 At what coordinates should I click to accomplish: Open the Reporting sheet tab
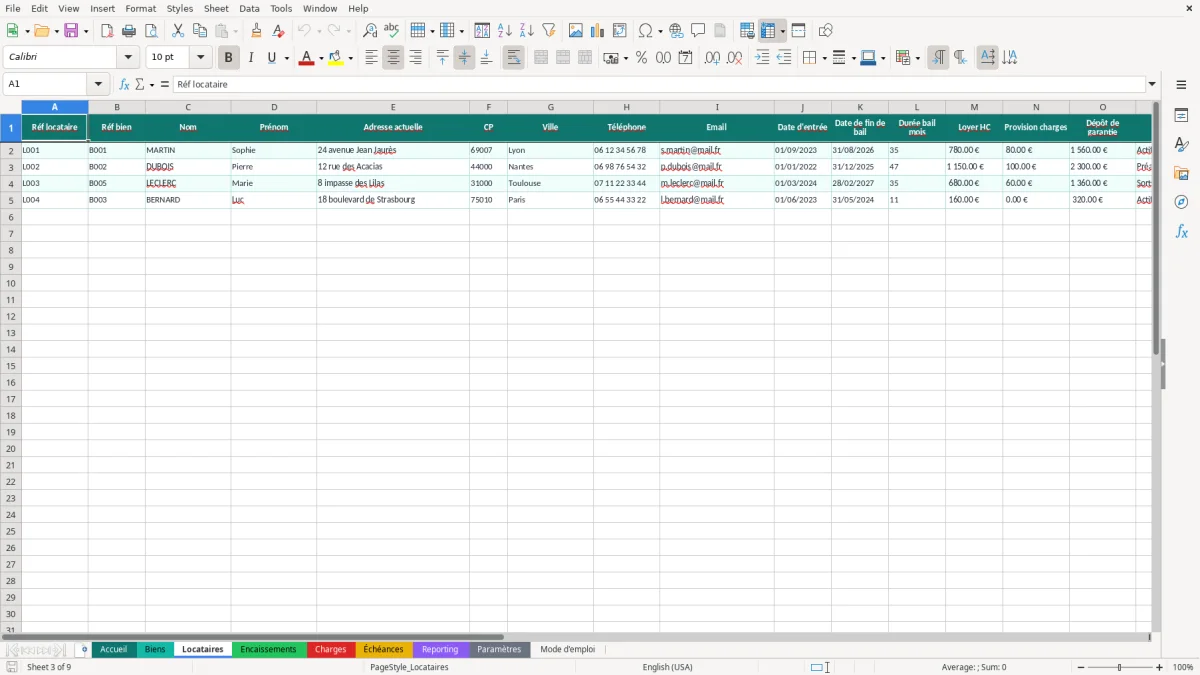[440, 649]
